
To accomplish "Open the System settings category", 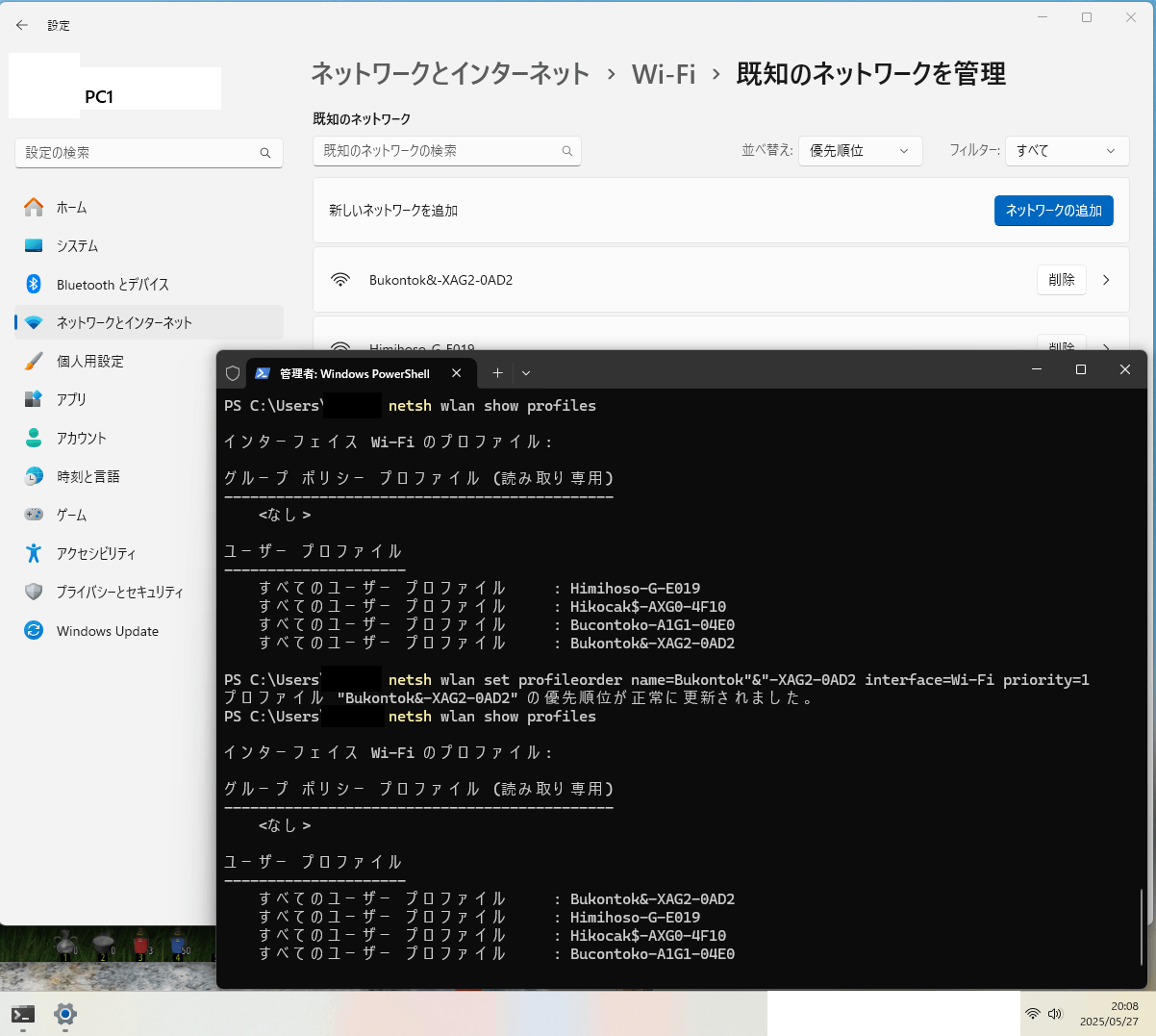I will click(149, 245).
